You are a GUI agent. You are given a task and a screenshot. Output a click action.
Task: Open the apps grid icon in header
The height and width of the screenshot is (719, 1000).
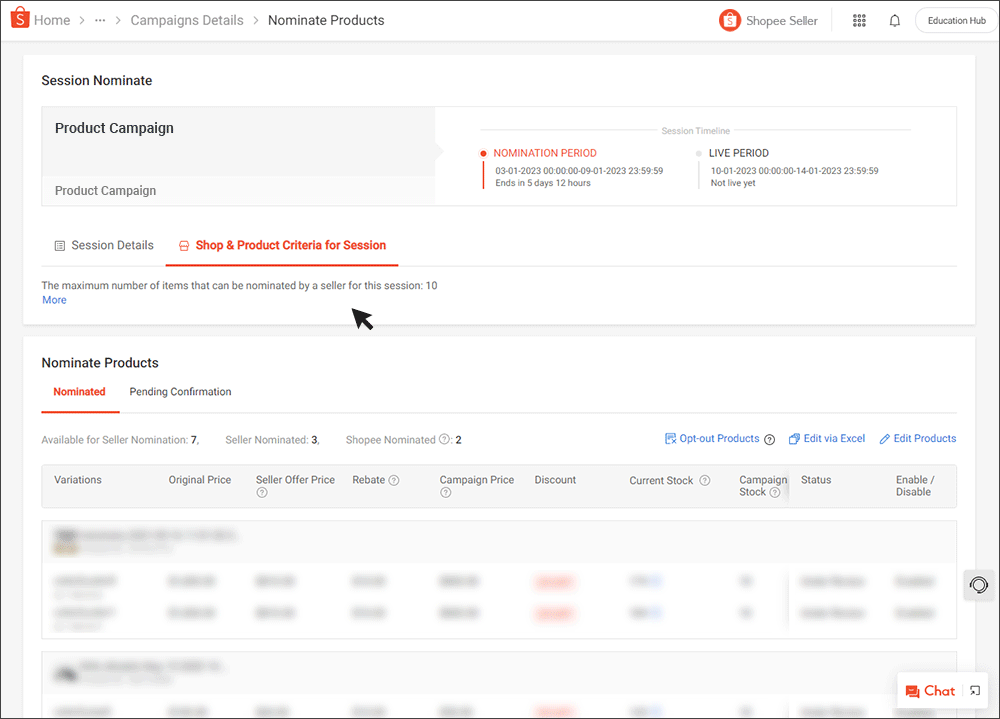[x=859, y=19]
